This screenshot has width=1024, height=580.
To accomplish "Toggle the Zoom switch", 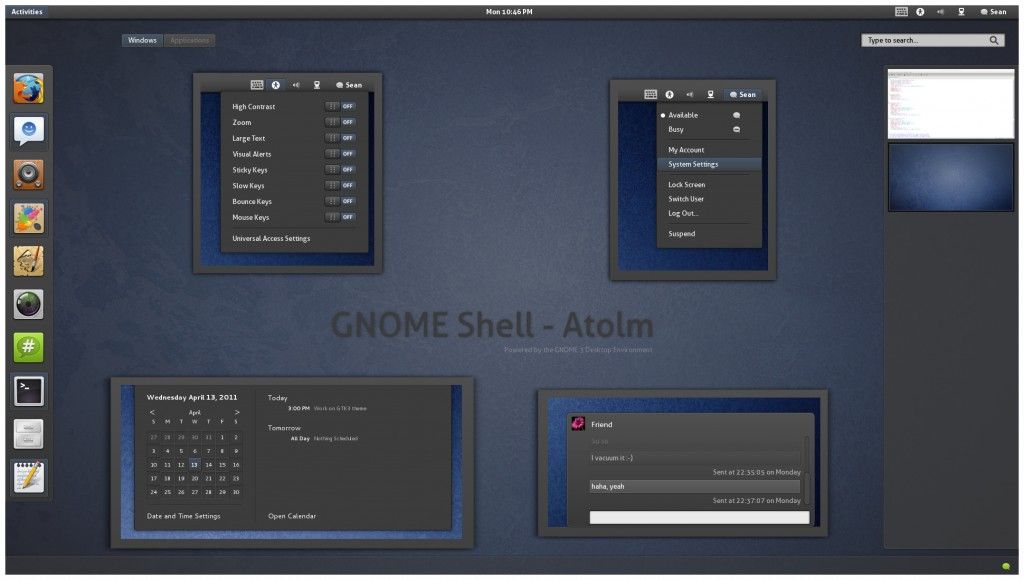I will [340, 122].
